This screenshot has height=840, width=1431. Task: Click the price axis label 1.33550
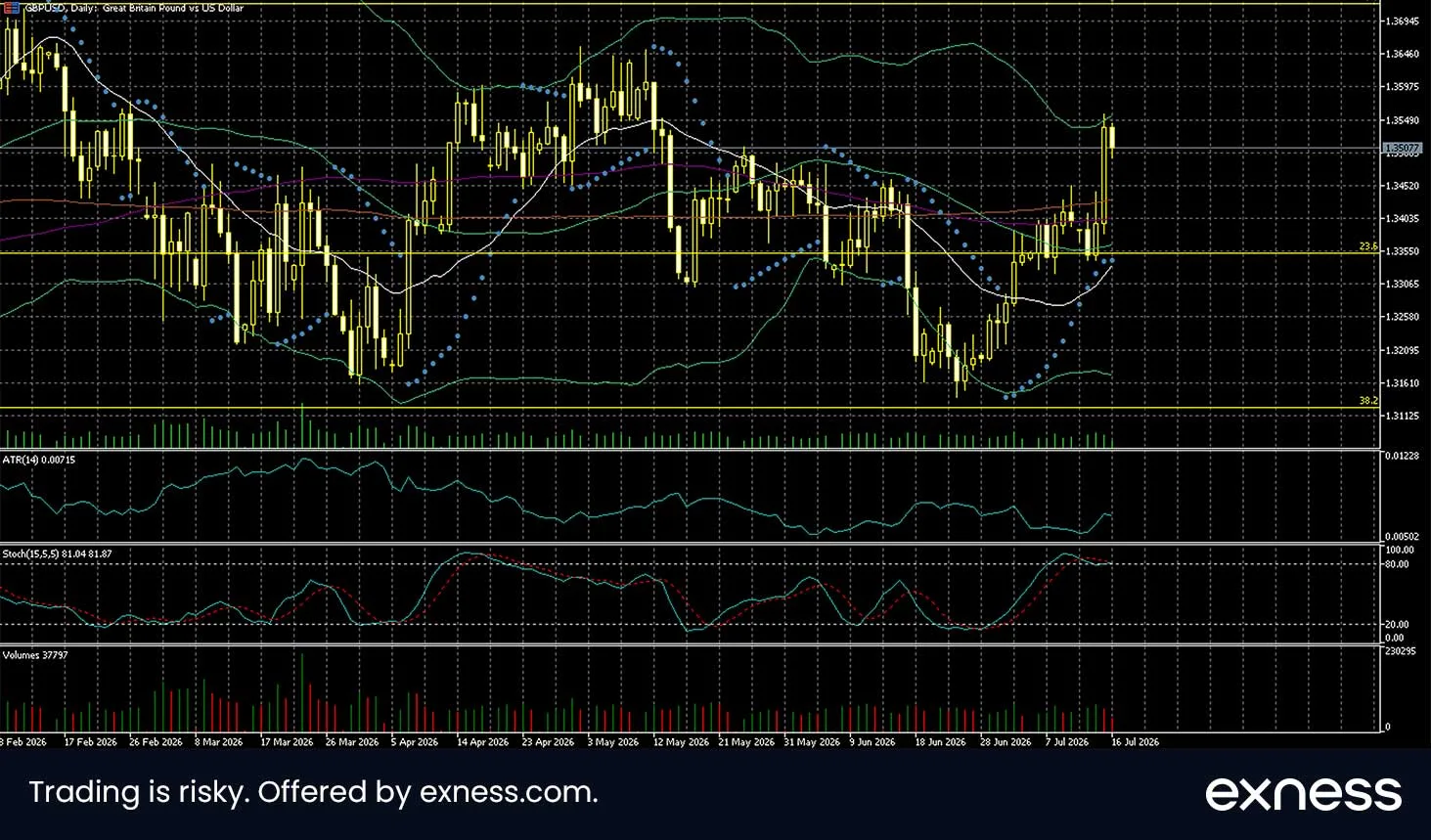[1403, 251]
